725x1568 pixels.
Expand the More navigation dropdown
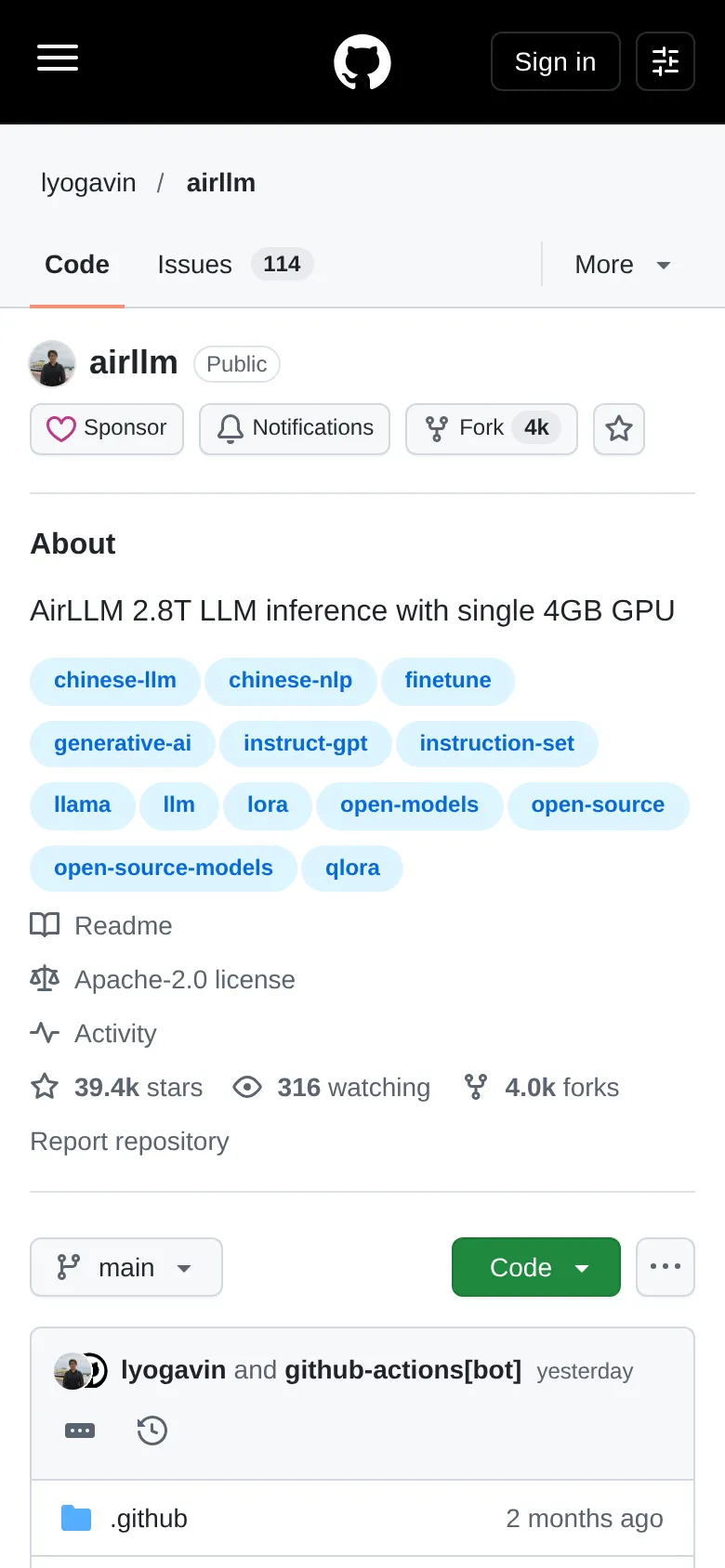tap(623, 265)
